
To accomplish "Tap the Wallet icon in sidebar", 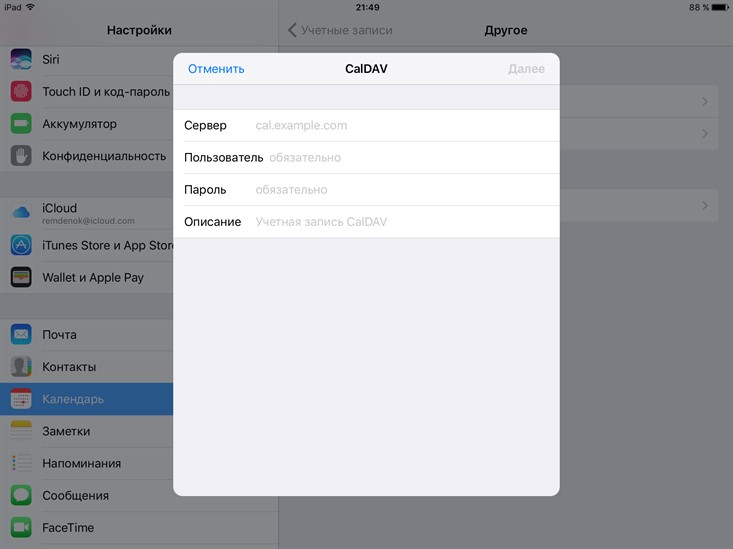I will tap(21, 277).
